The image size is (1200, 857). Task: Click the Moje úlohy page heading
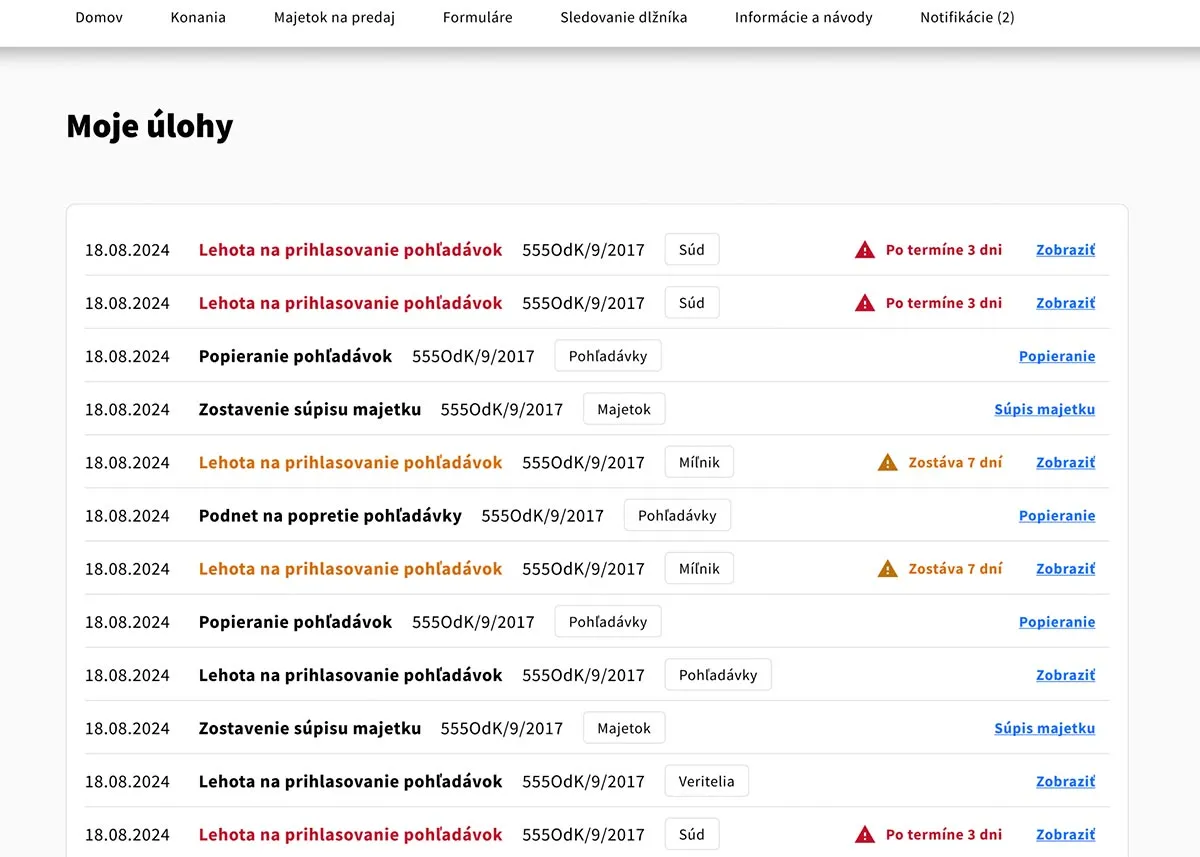(150, 126)
